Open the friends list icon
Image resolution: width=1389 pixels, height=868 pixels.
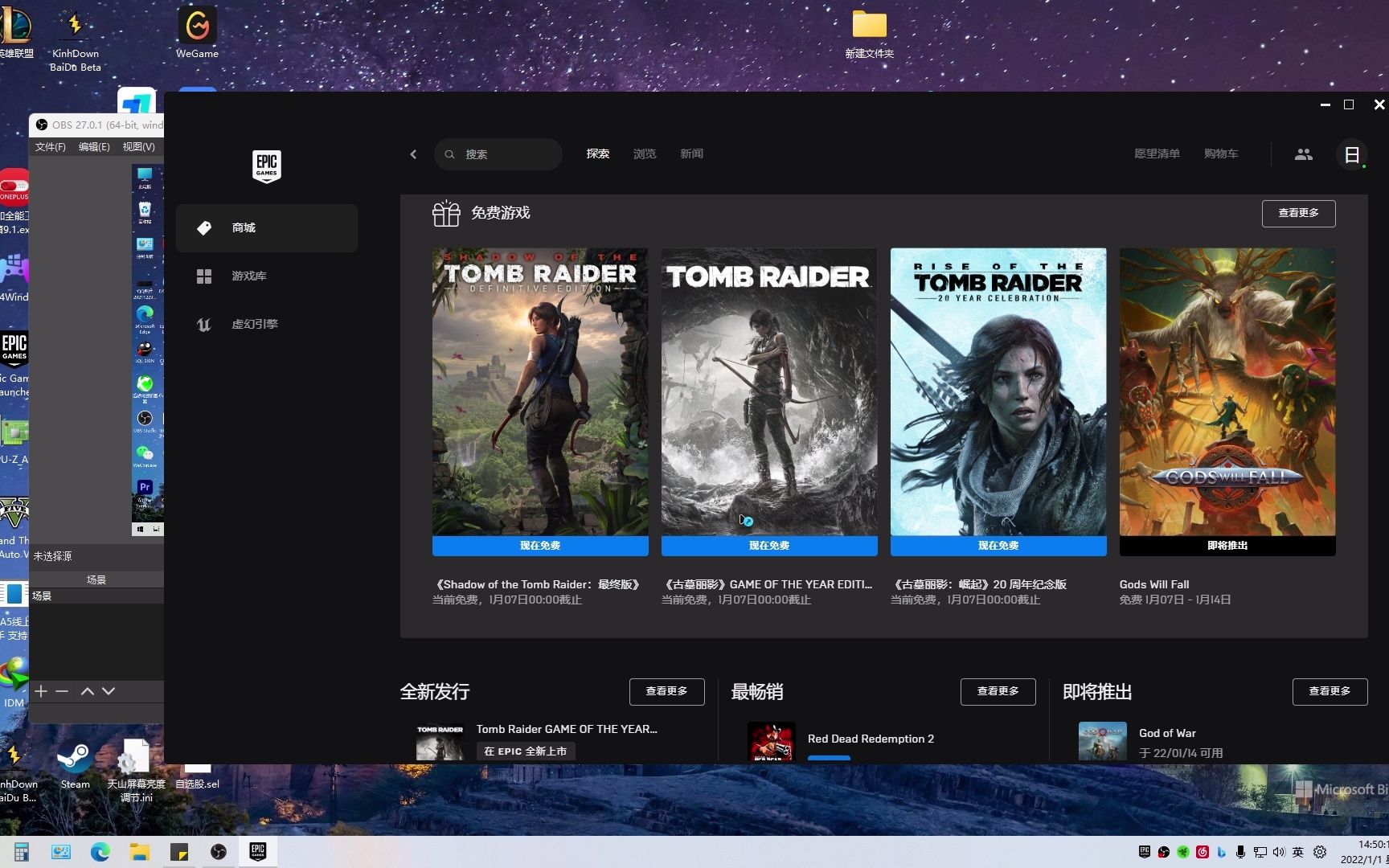tap(1304, 154)
